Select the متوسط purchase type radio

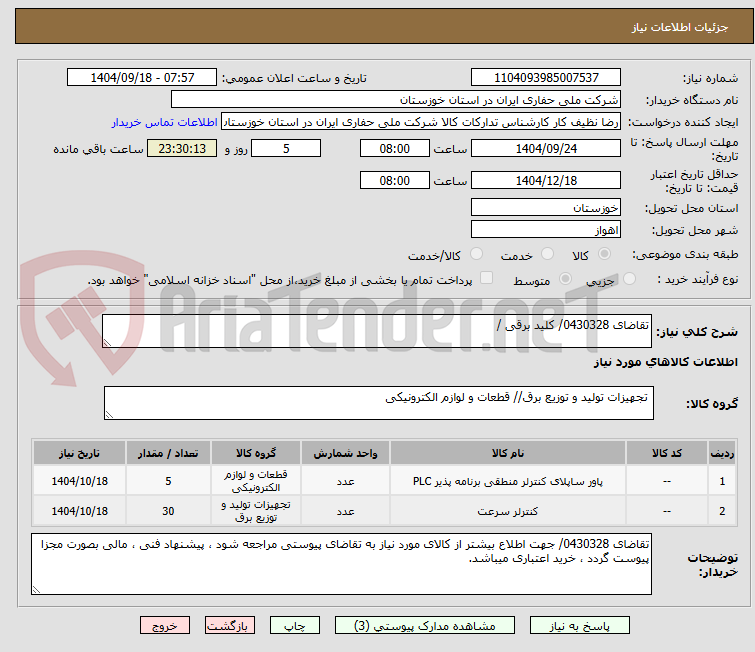tap(565, 278)
